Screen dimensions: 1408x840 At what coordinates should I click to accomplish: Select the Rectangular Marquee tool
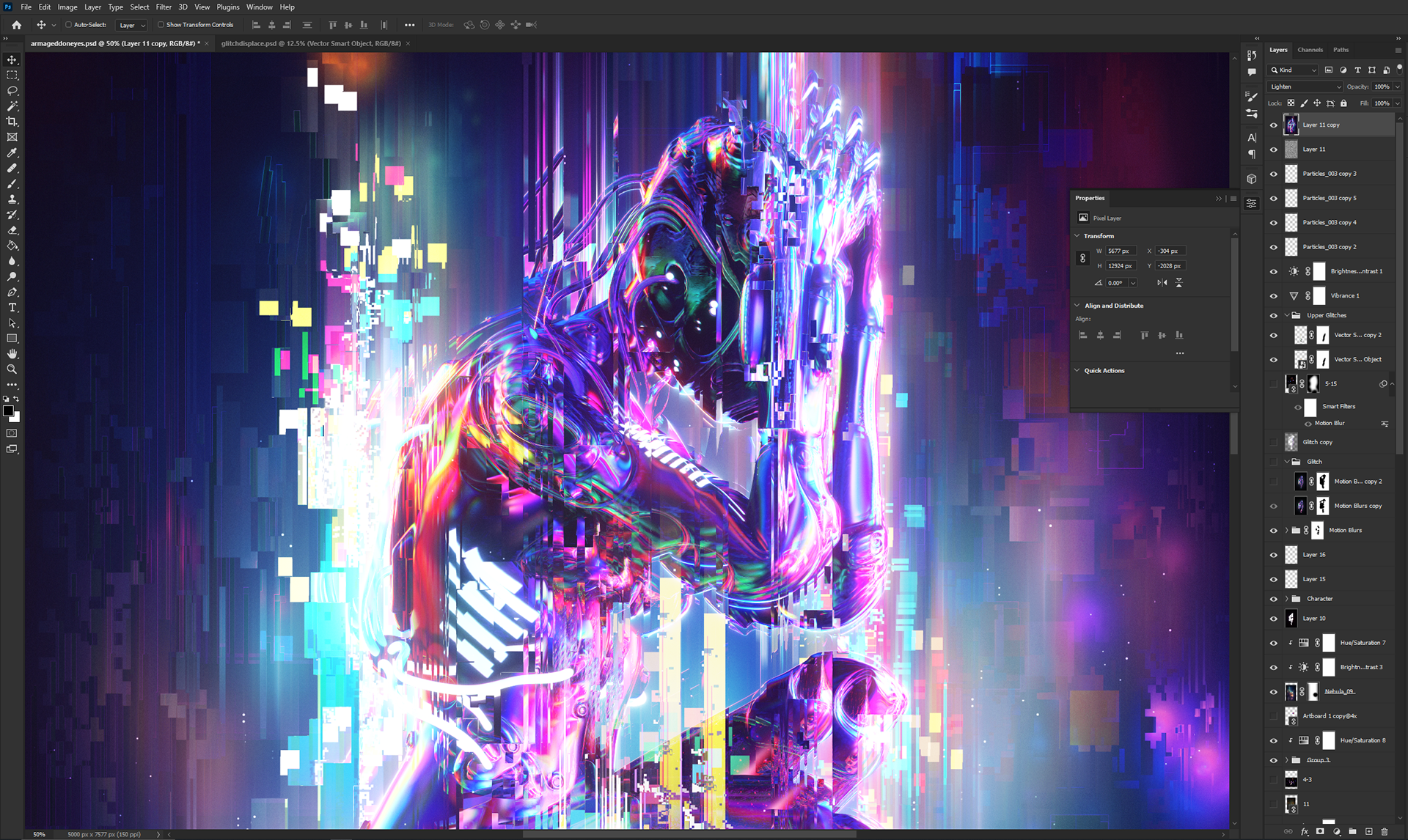12,75
